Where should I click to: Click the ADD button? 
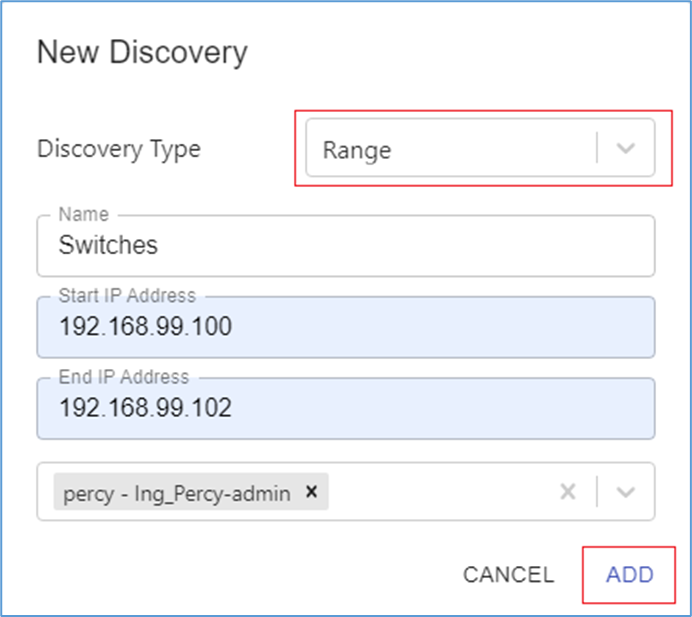pyautogui.click(x=629, y=574)
